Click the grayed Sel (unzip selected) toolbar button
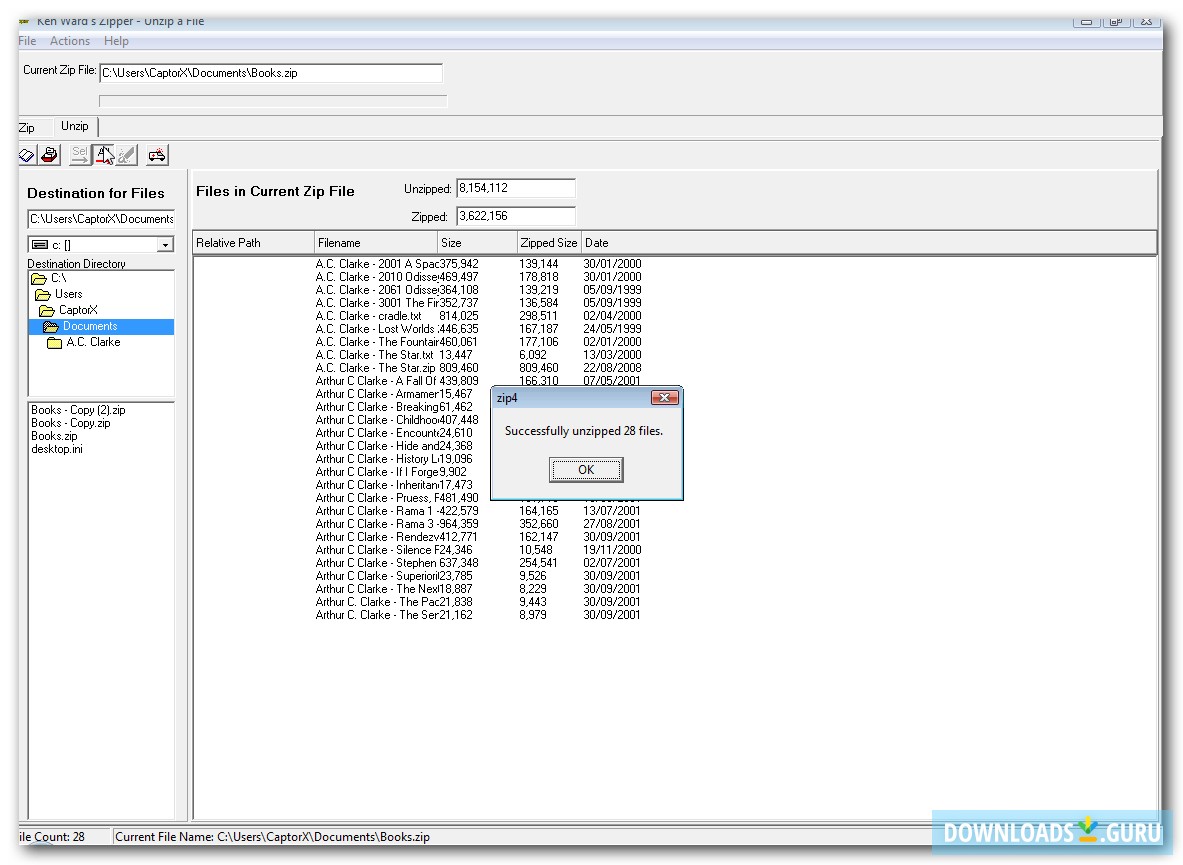 [x=79, y=155]
